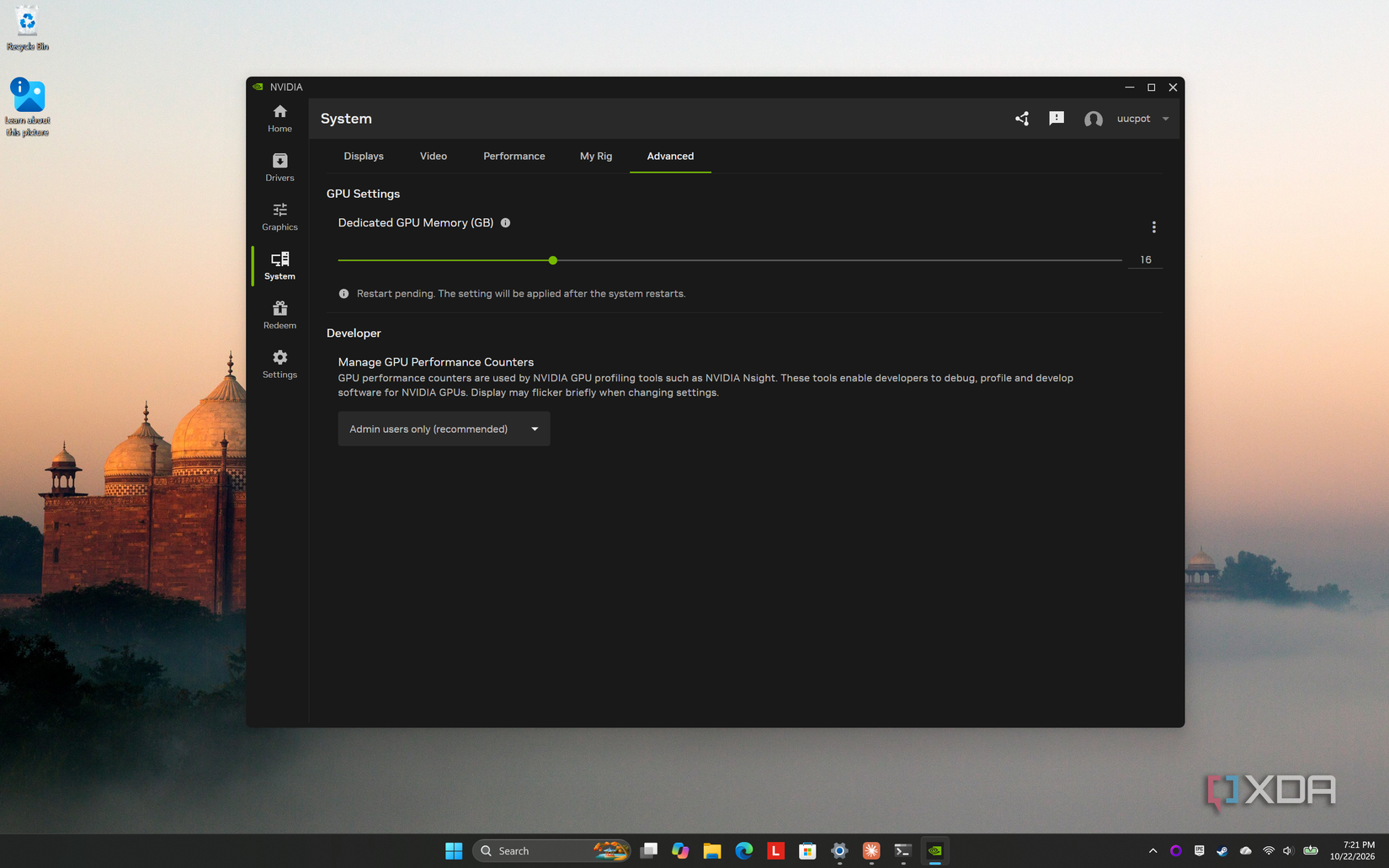Click the System page title

click(x=346, y=119)
